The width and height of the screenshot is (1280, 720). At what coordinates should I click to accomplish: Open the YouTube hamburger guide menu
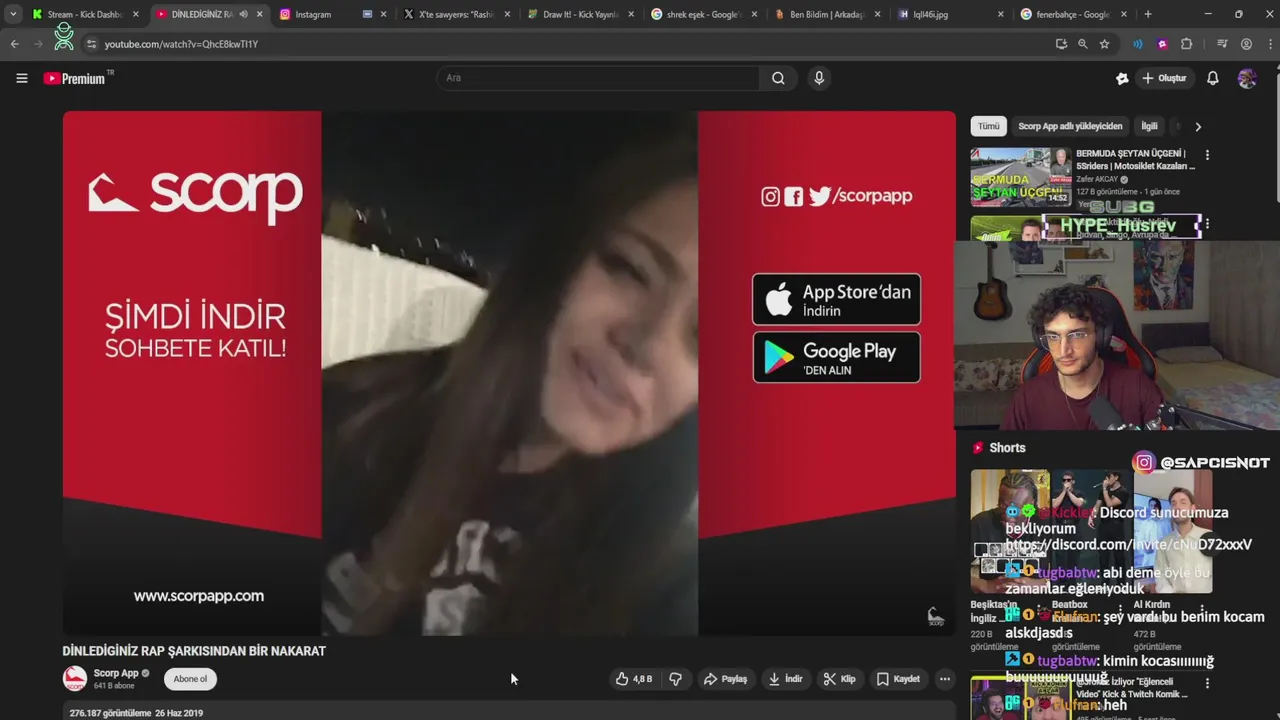(21, 78)
